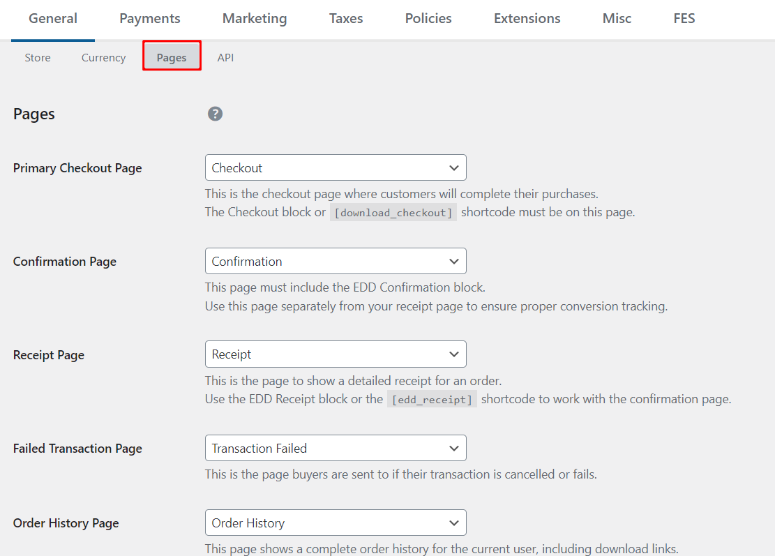Open the Receipt Page select box
The height and width of the screenshot is (556, 775).
[x=335, y=354]
